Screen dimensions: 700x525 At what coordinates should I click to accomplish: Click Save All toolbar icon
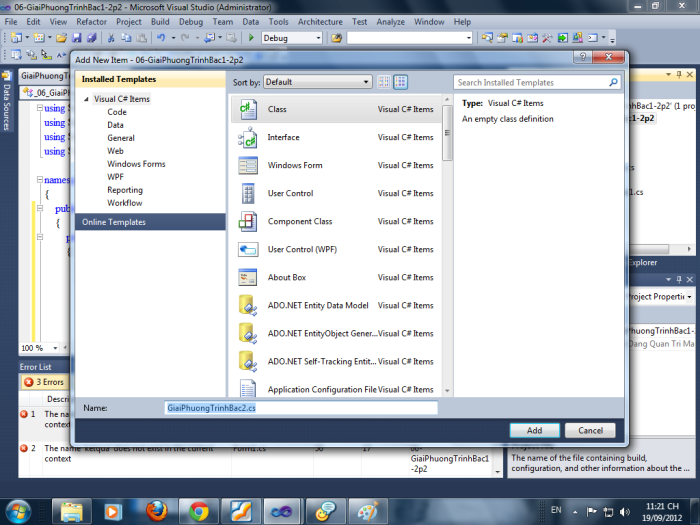[92, 38]
